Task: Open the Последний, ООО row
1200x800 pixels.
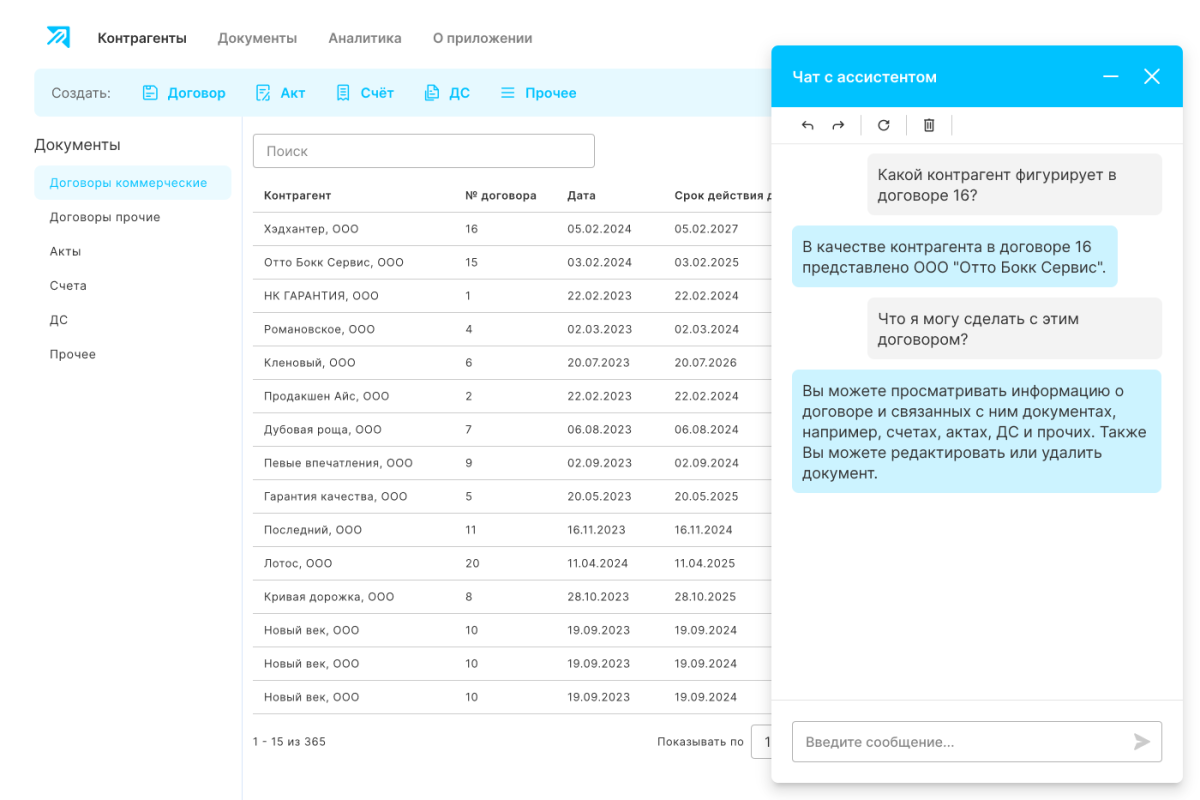Action: (x=512, y=530)
